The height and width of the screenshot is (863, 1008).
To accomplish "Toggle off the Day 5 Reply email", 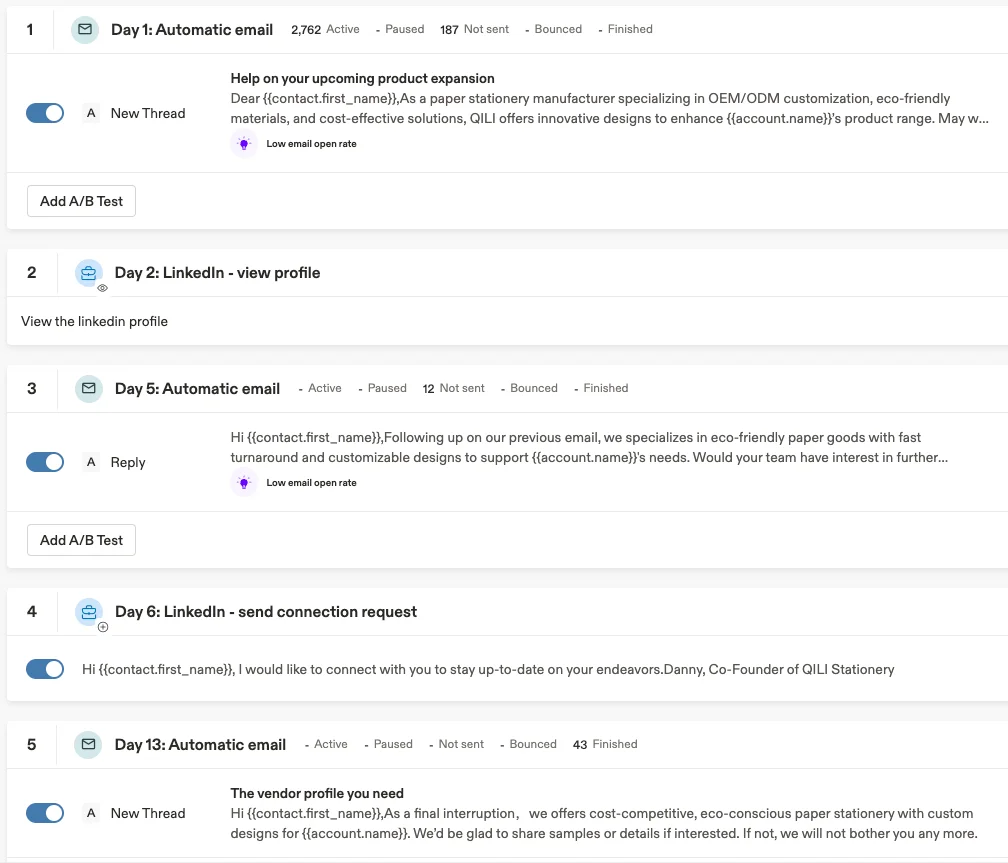I will point(45,462).
